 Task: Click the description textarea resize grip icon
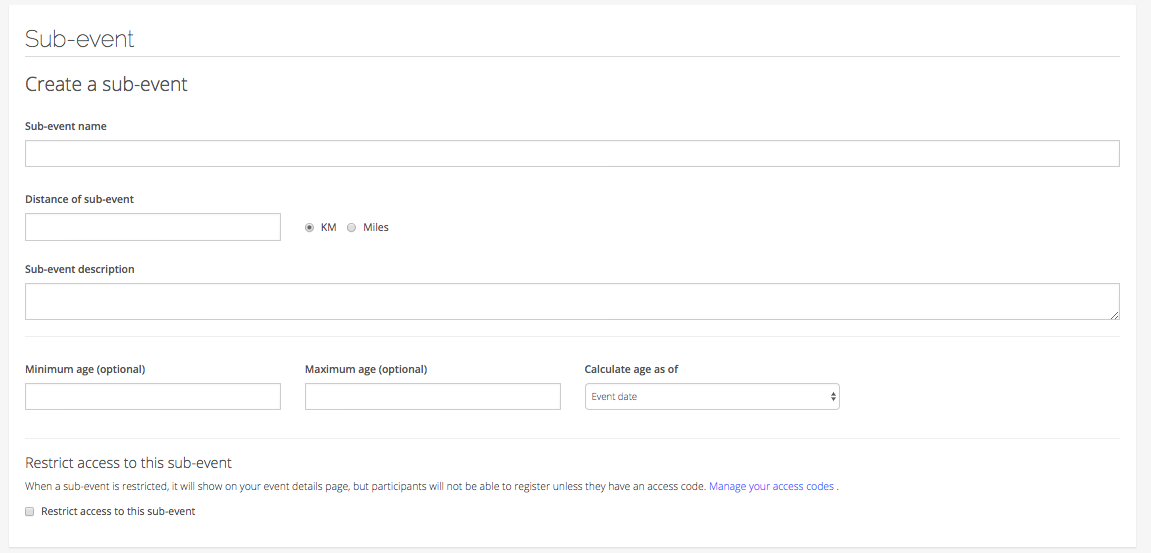coord(1114,314)
